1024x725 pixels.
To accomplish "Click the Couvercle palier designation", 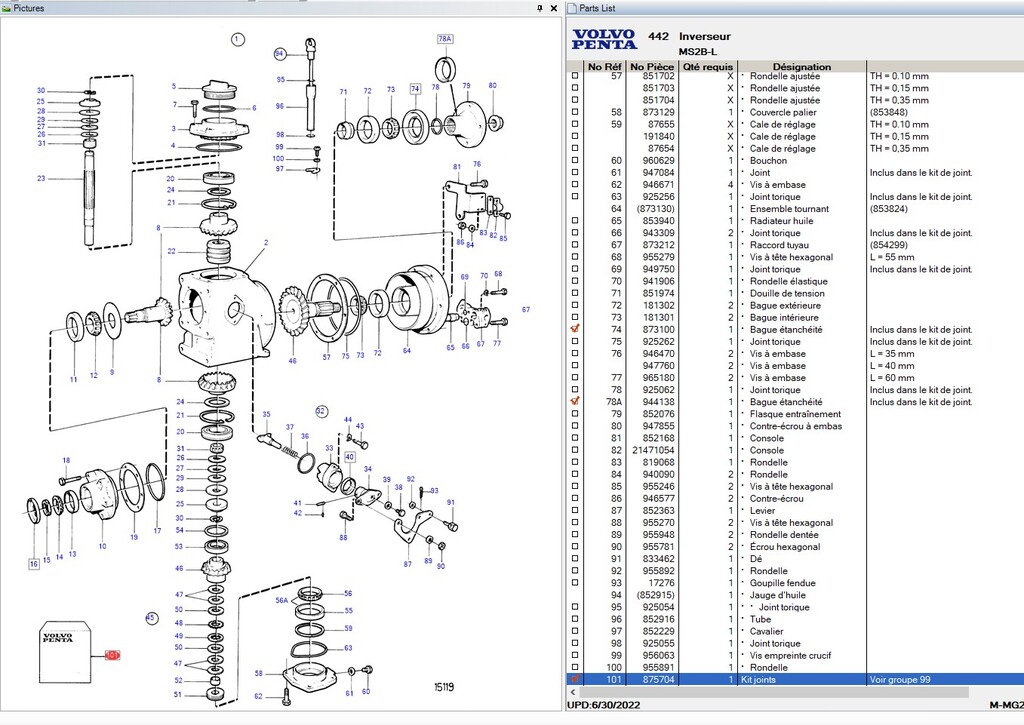I will [783, 112].
